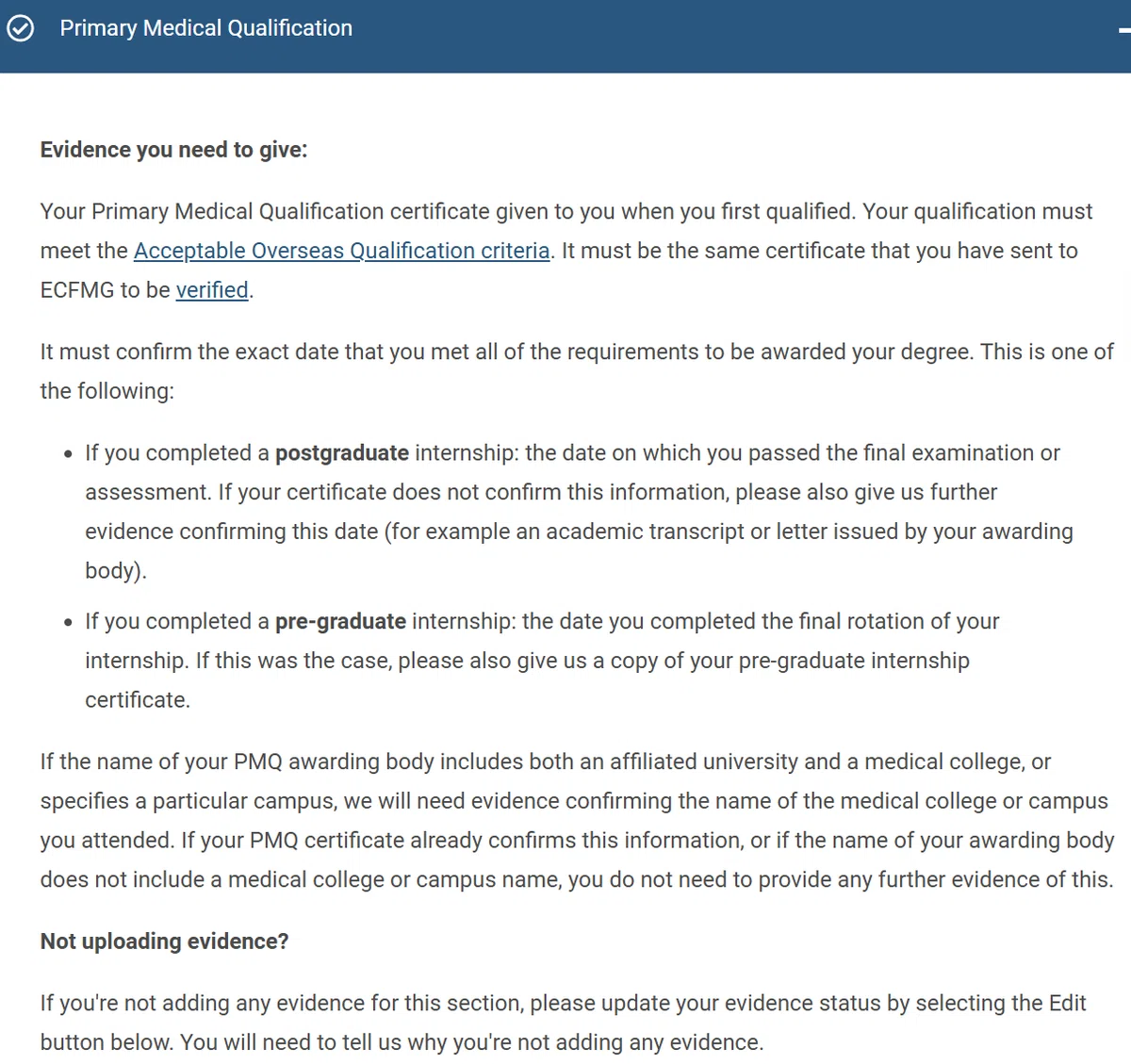The image size is (1131, 1064).
Task: Click the phrase 'academic transcript' in first bullet
Action: 645,532
